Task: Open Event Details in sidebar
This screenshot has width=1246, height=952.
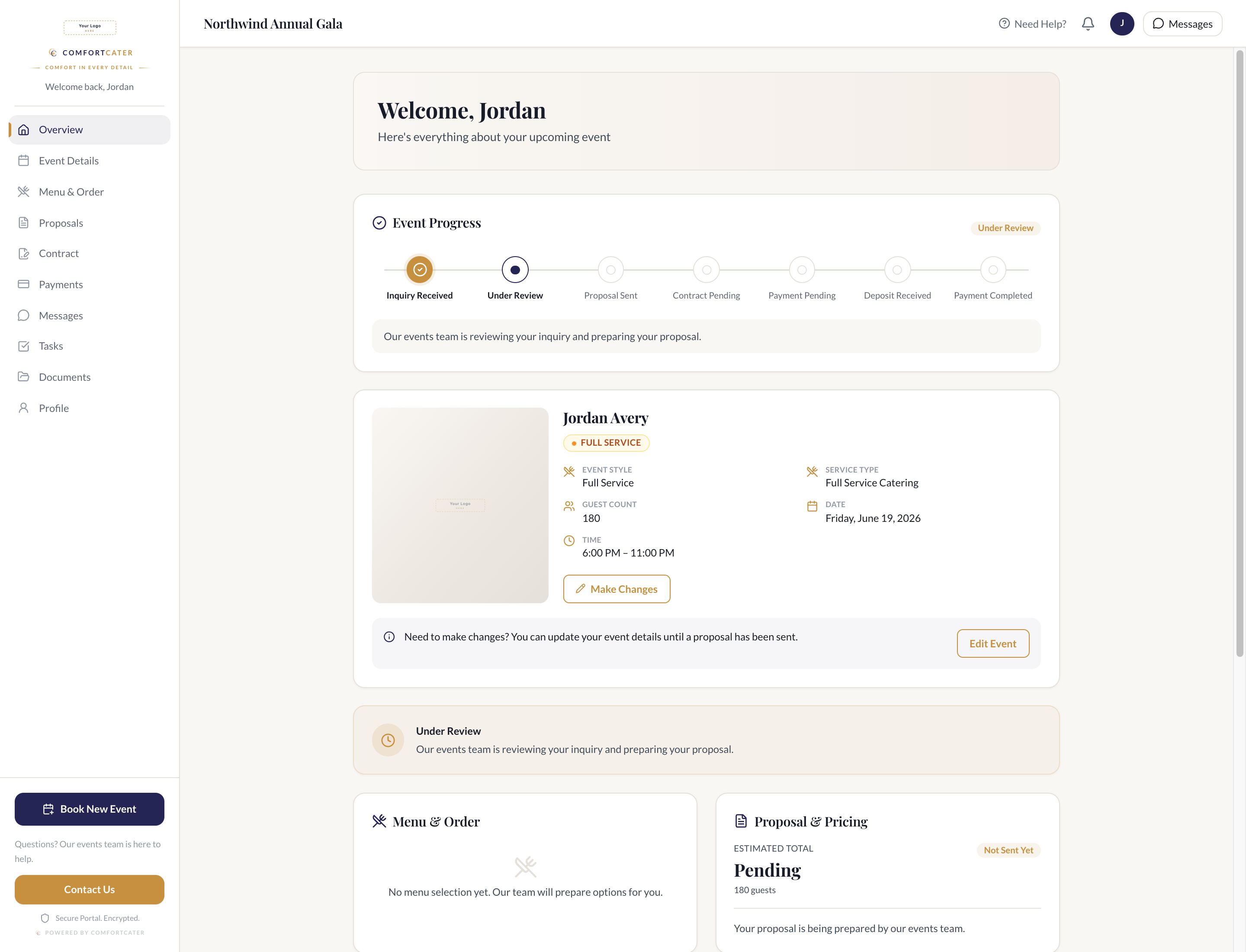Action: pyautogui.click(x=90, y=161)
